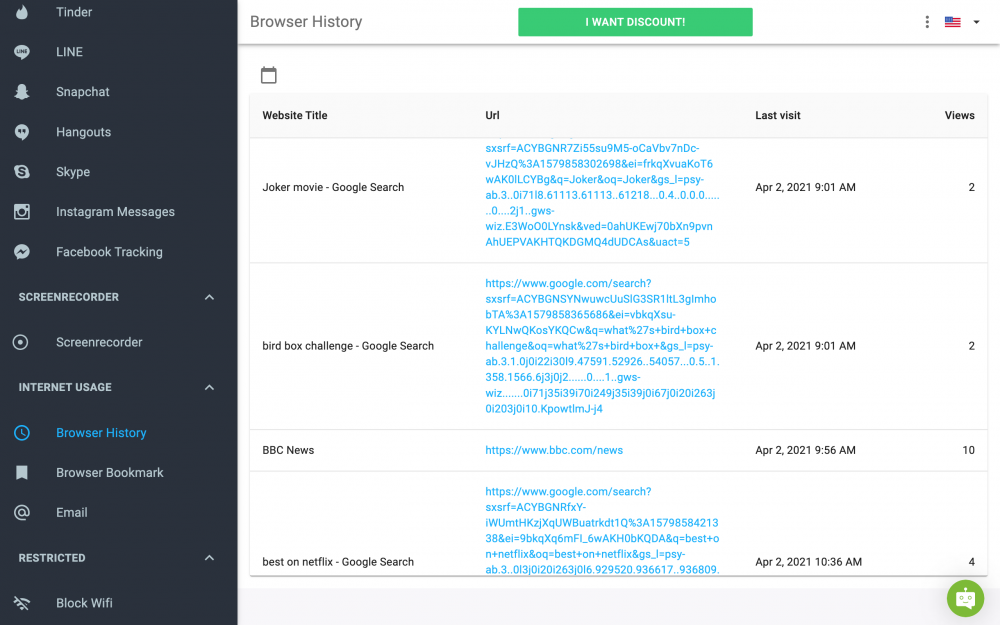The height and width of the screenshot is (625, 1000).
Task: Collapse the SCREENRECORDER section
Action: [209, 297]
